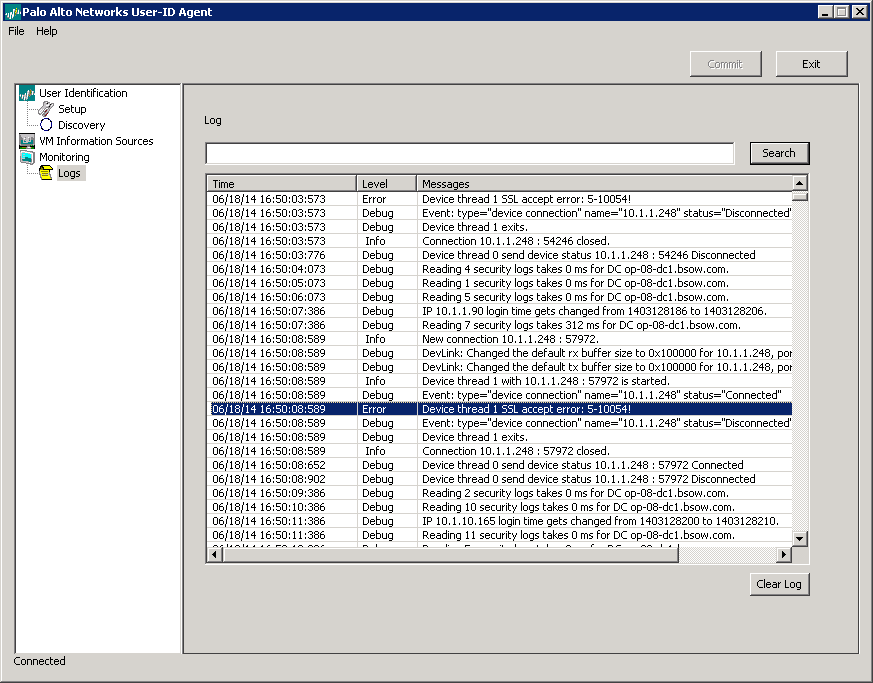
Task: Click the horizontal scrollbar thumb
Action: point(450,554)
